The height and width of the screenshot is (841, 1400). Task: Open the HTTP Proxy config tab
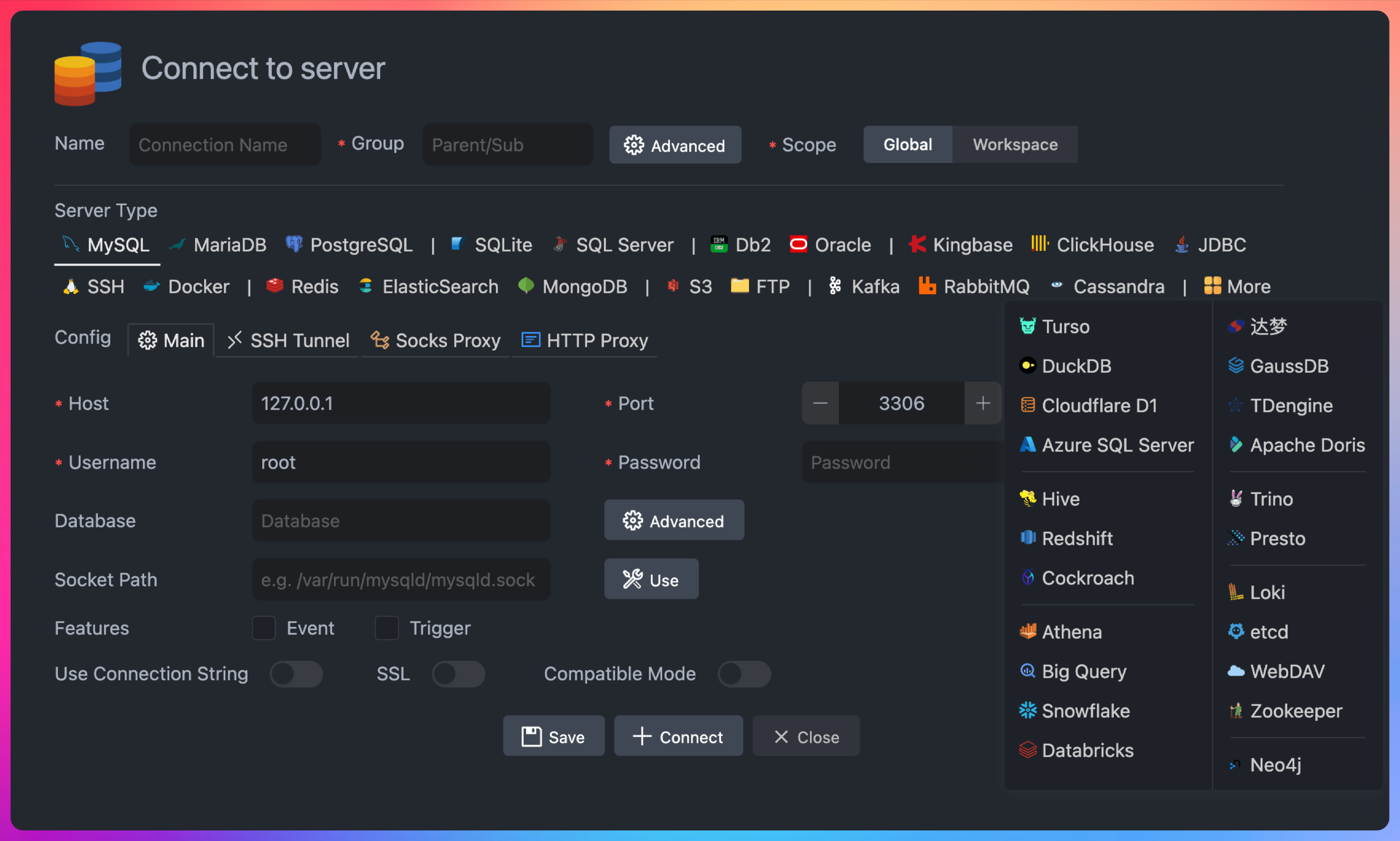584,341
